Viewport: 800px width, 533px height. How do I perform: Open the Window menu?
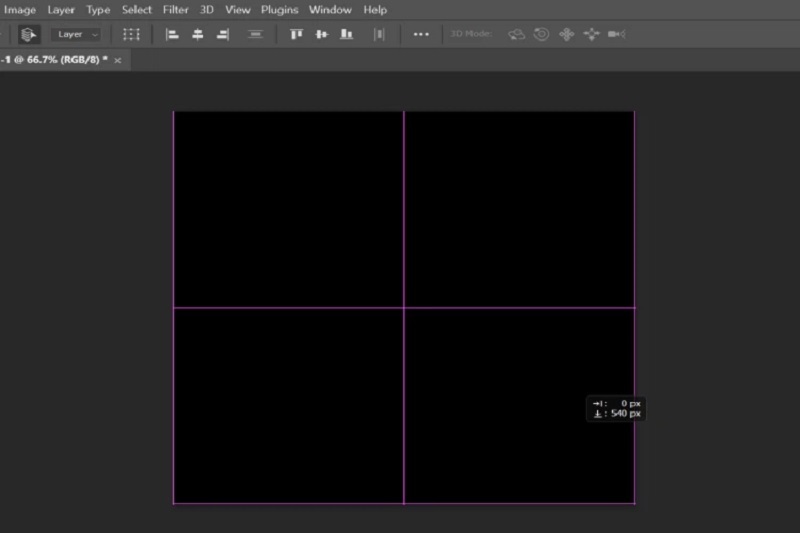(330, 10)
